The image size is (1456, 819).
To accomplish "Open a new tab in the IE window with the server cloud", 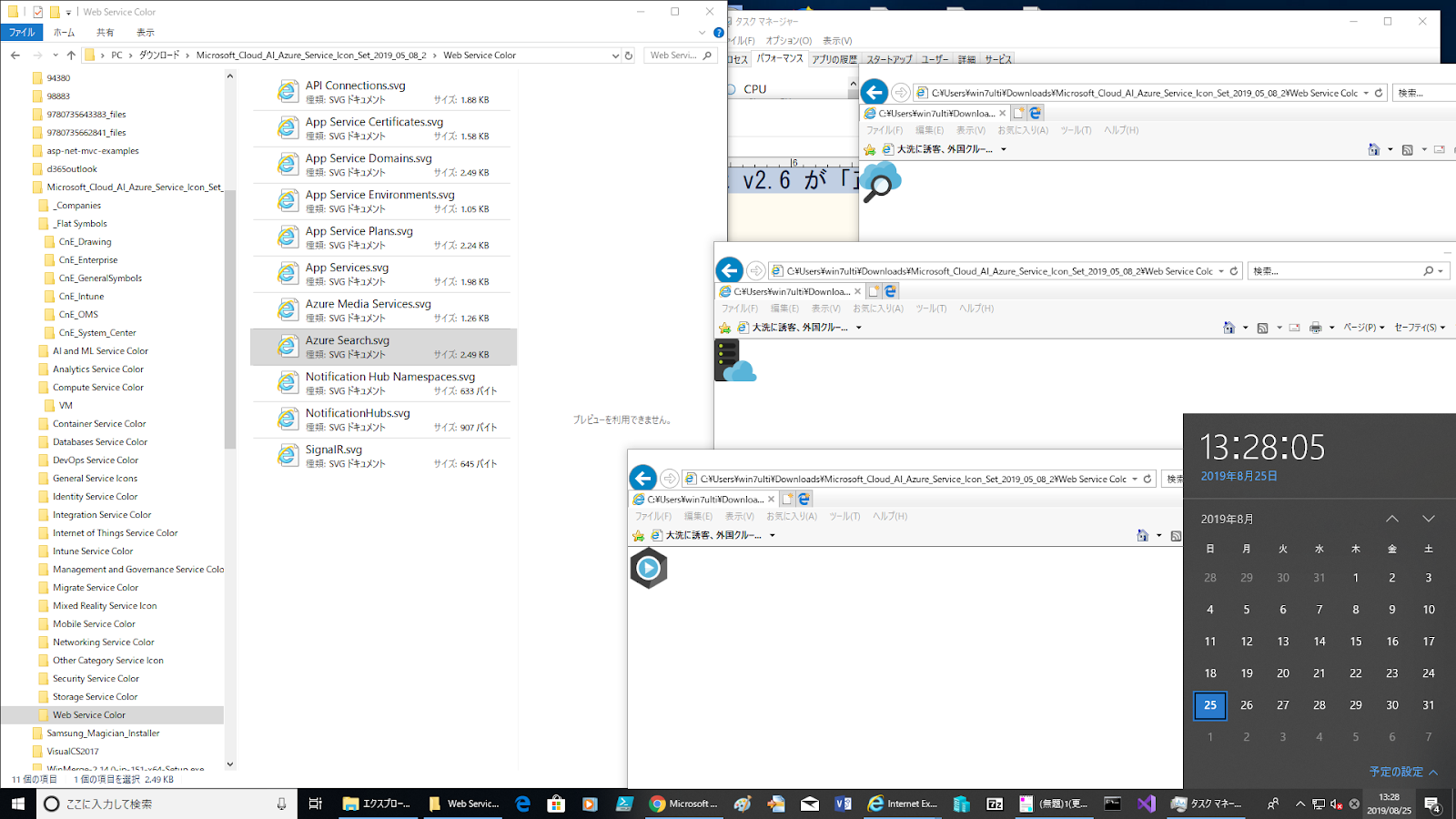I will pos(874,291).
